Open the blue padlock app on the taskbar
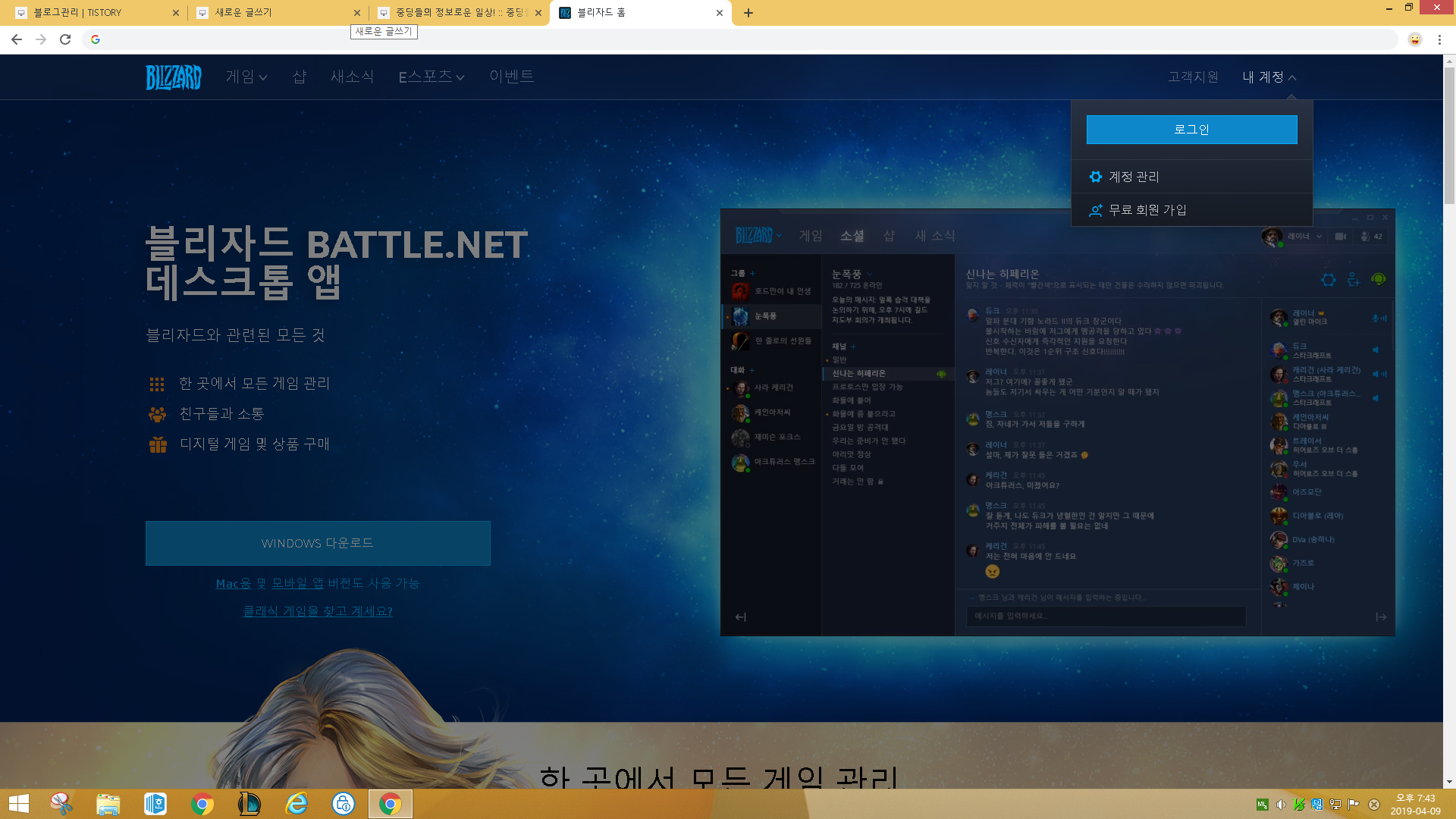1456x819 pixels. pos(344,804)
